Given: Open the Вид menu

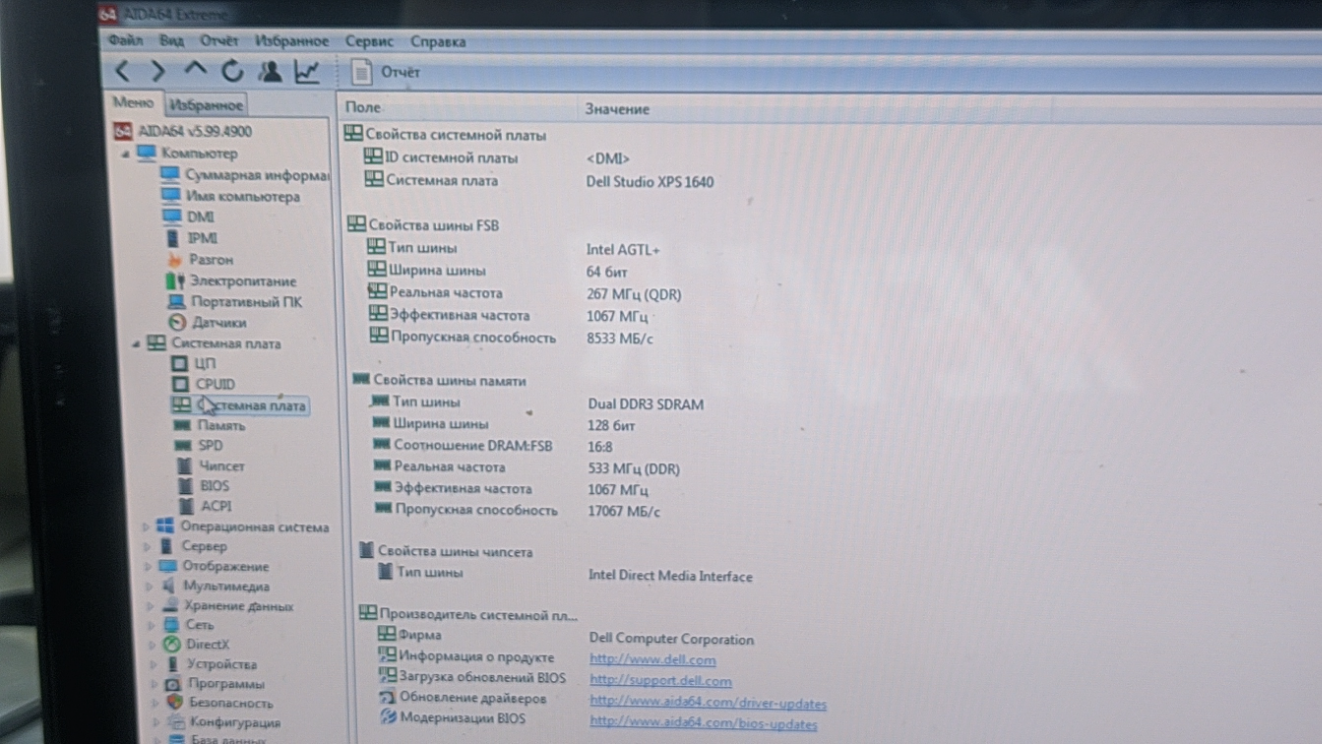Looking at the screenshot, I should tap(171, 41).
